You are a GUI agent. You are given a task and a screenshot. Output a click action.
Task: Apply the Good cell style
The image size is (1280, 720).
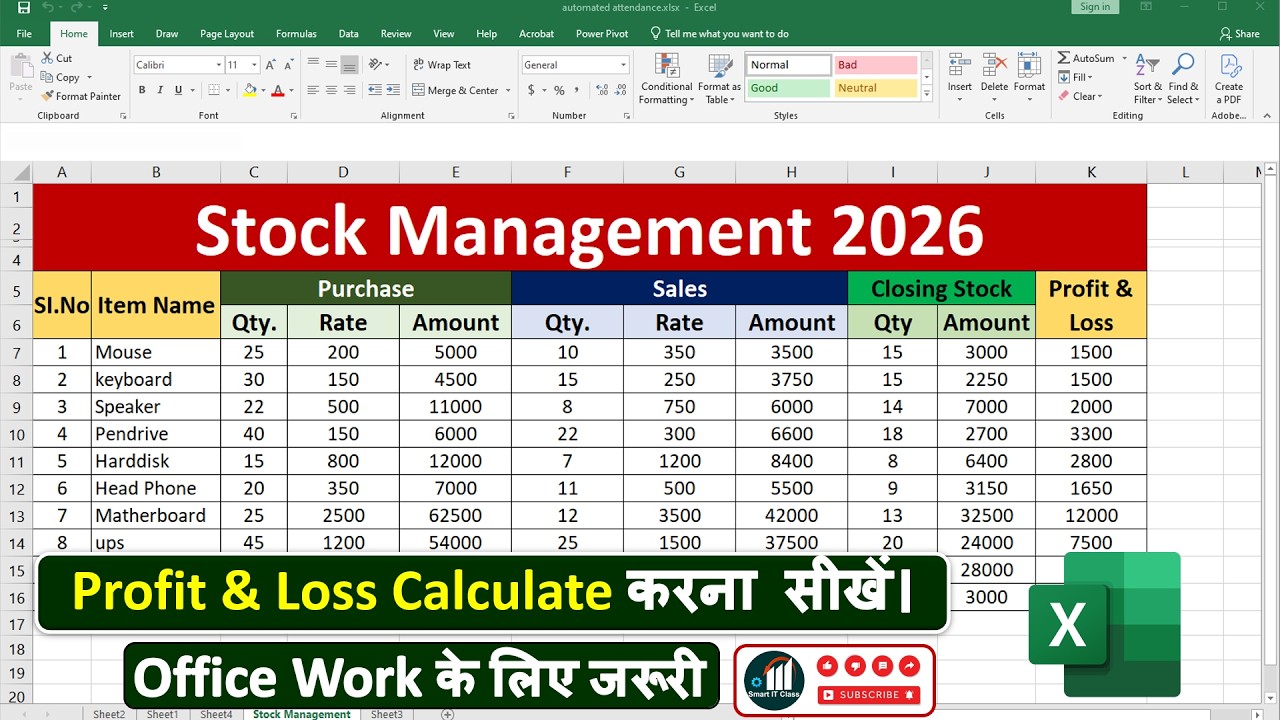click(789, 88)
